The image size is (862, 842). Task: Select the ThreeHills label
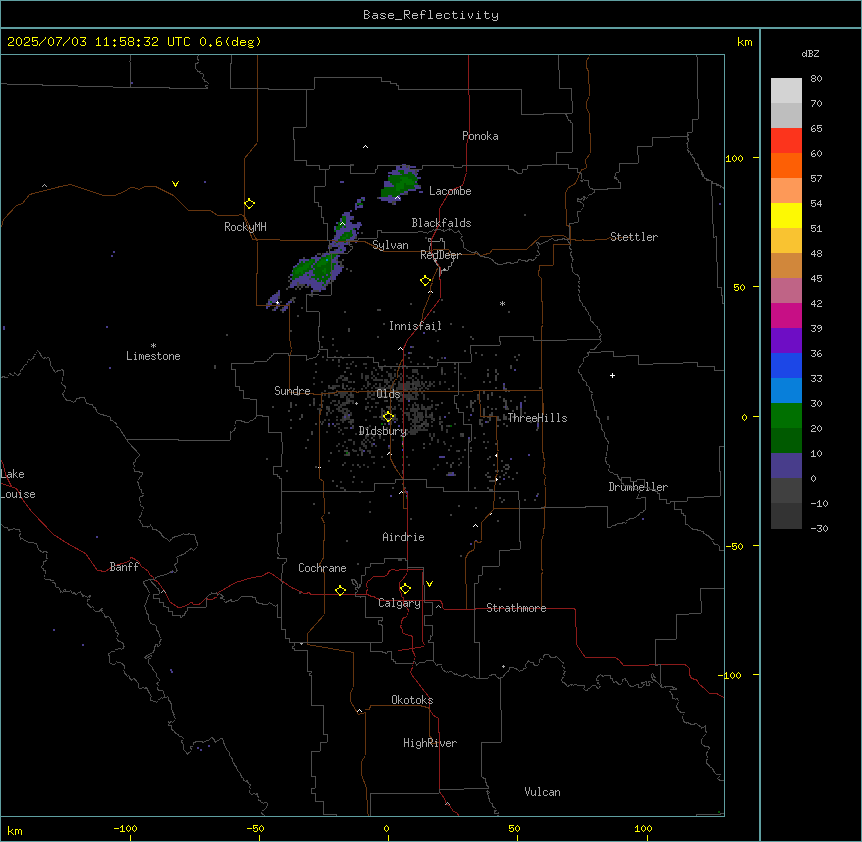point(537,418)
